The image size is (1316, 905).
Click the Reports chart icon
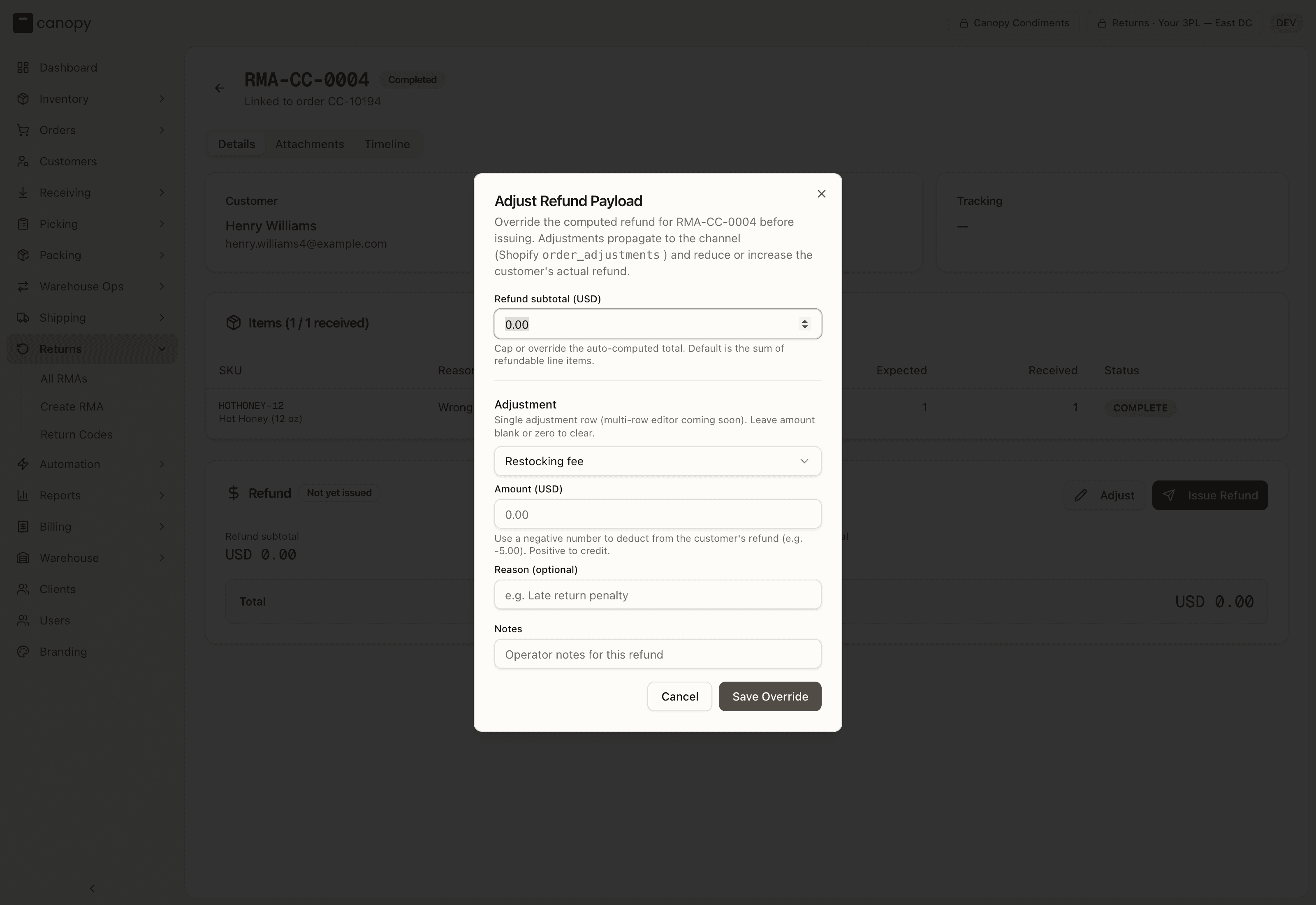pos(23,495)
